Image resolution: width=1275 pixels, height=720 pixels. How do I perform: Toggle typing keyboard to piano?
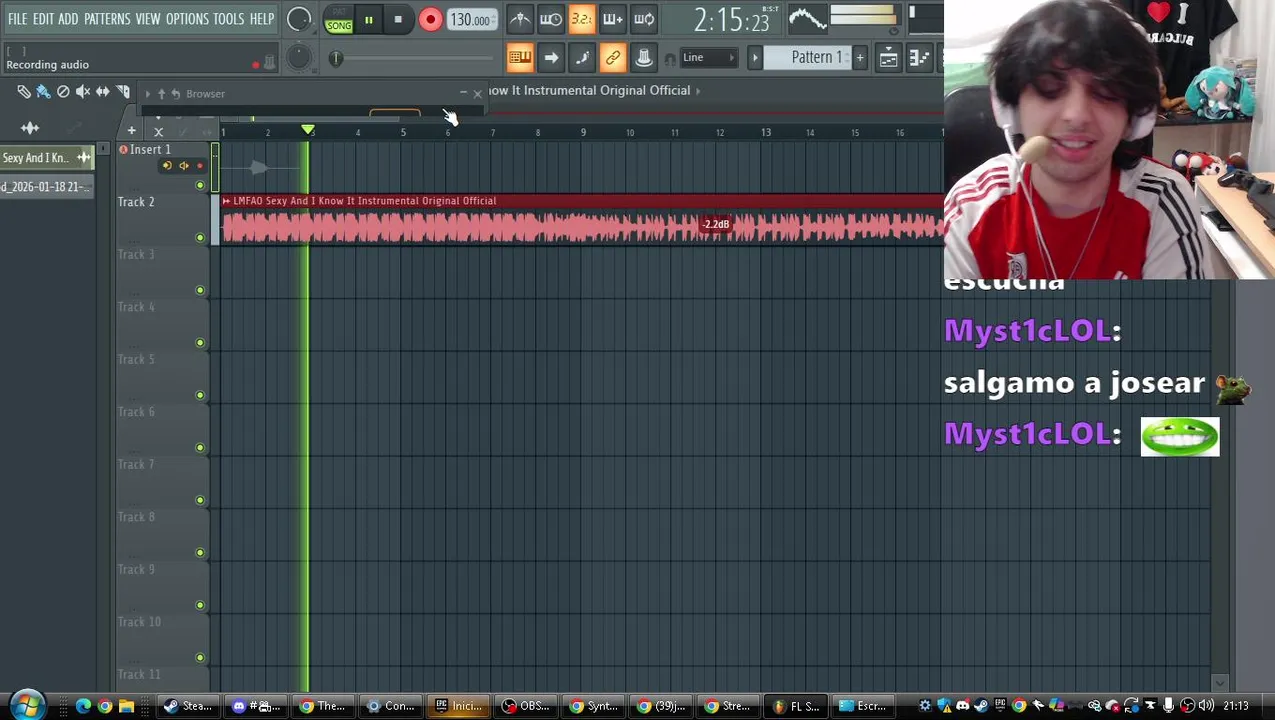click(520, 58)
